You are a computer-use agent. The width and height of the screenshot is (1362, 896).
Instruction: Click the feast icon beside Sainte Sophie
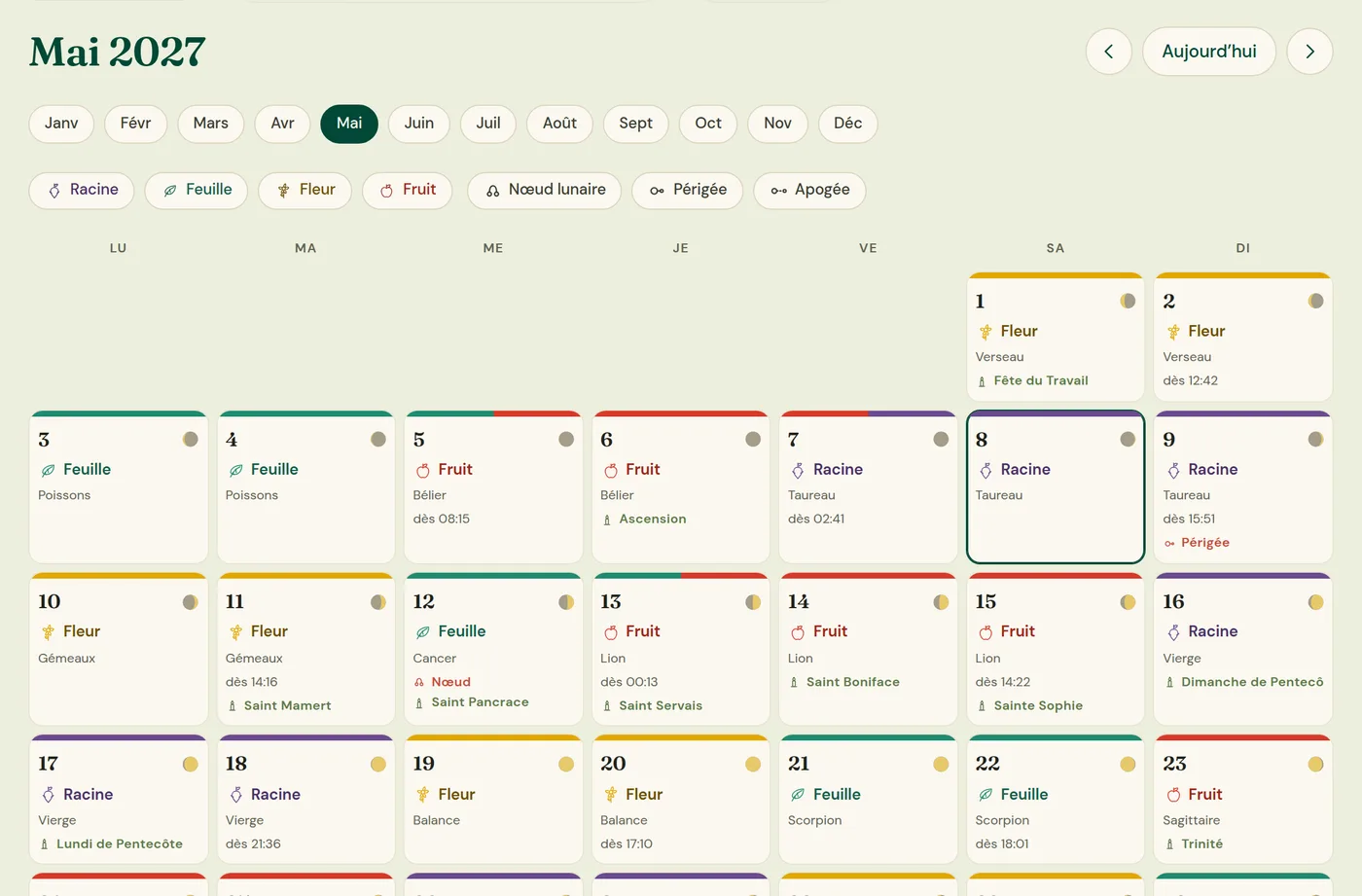click(x=982, y=706)
